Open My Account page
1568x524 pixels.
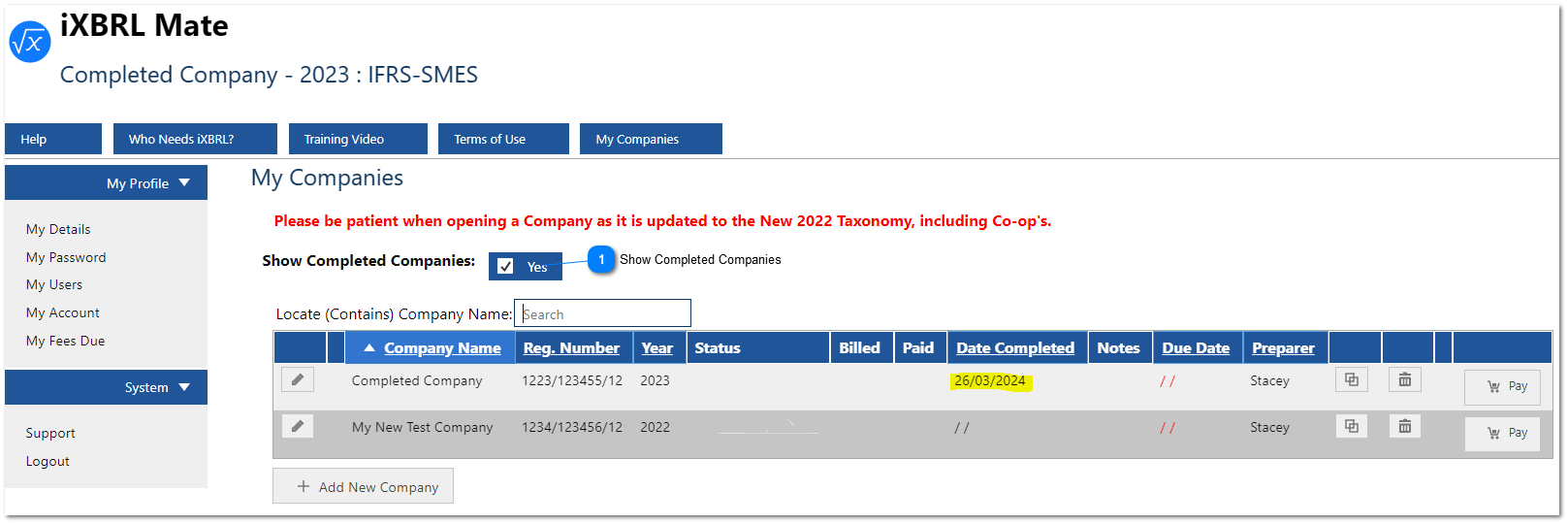pos(63,312)
